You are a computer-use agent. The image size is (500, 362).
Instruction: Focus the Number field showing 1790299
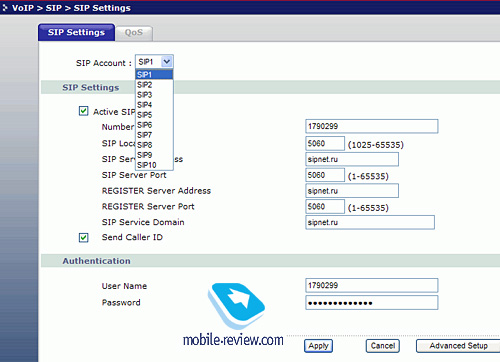pos(372,126)
